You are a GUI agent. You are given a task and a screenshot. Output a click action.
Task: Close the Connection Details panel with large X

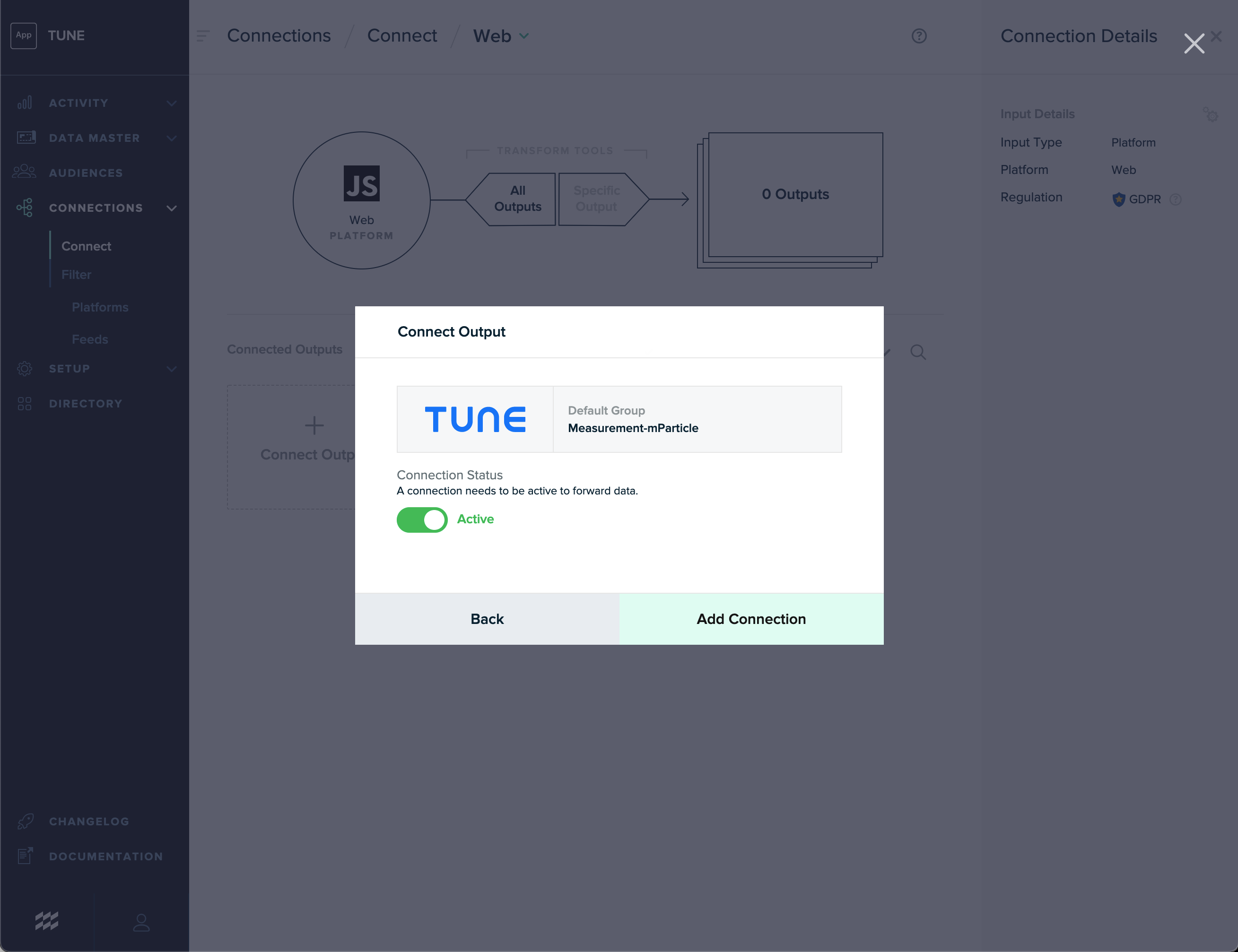tap(1194, 43)
